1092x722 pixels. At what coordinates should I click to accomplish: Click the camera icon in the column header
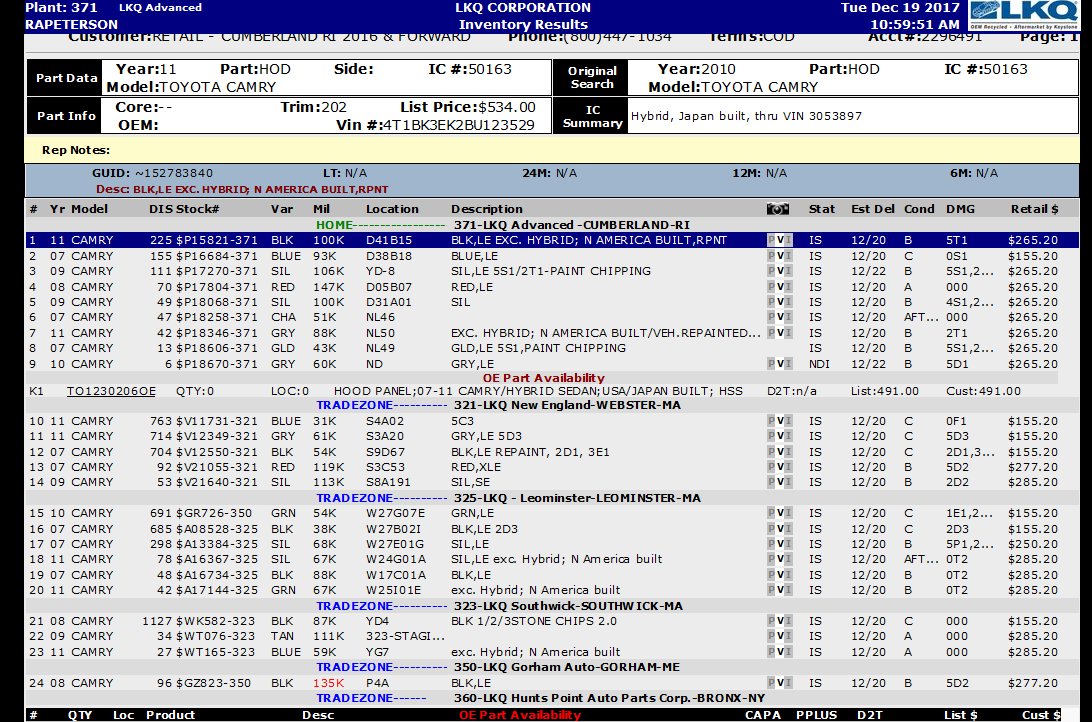pyautogui.click(x=777, y=209)
